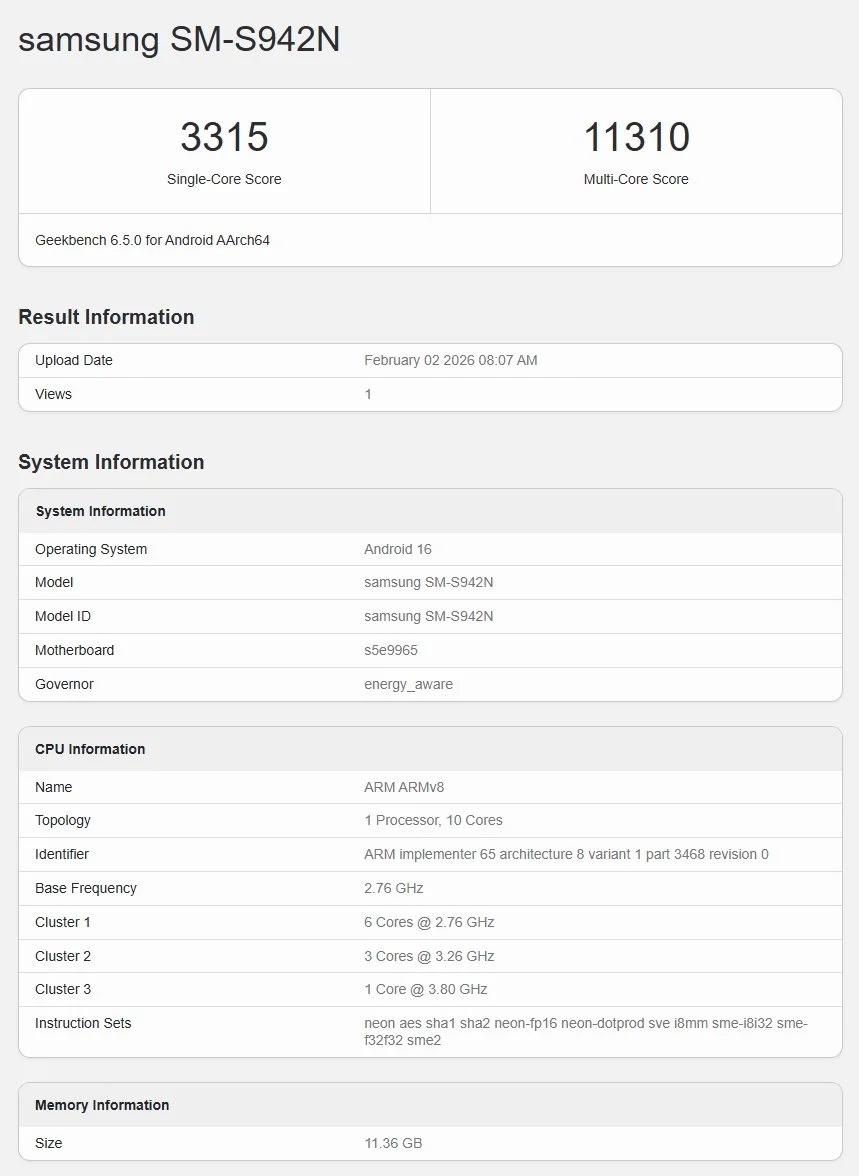Image resolution: width=859 pixels, height=1176 pixels.
Task: Click the Memory Information Size value 11.36 GB
Action: pyautogui.click(x=392, y=1143)
